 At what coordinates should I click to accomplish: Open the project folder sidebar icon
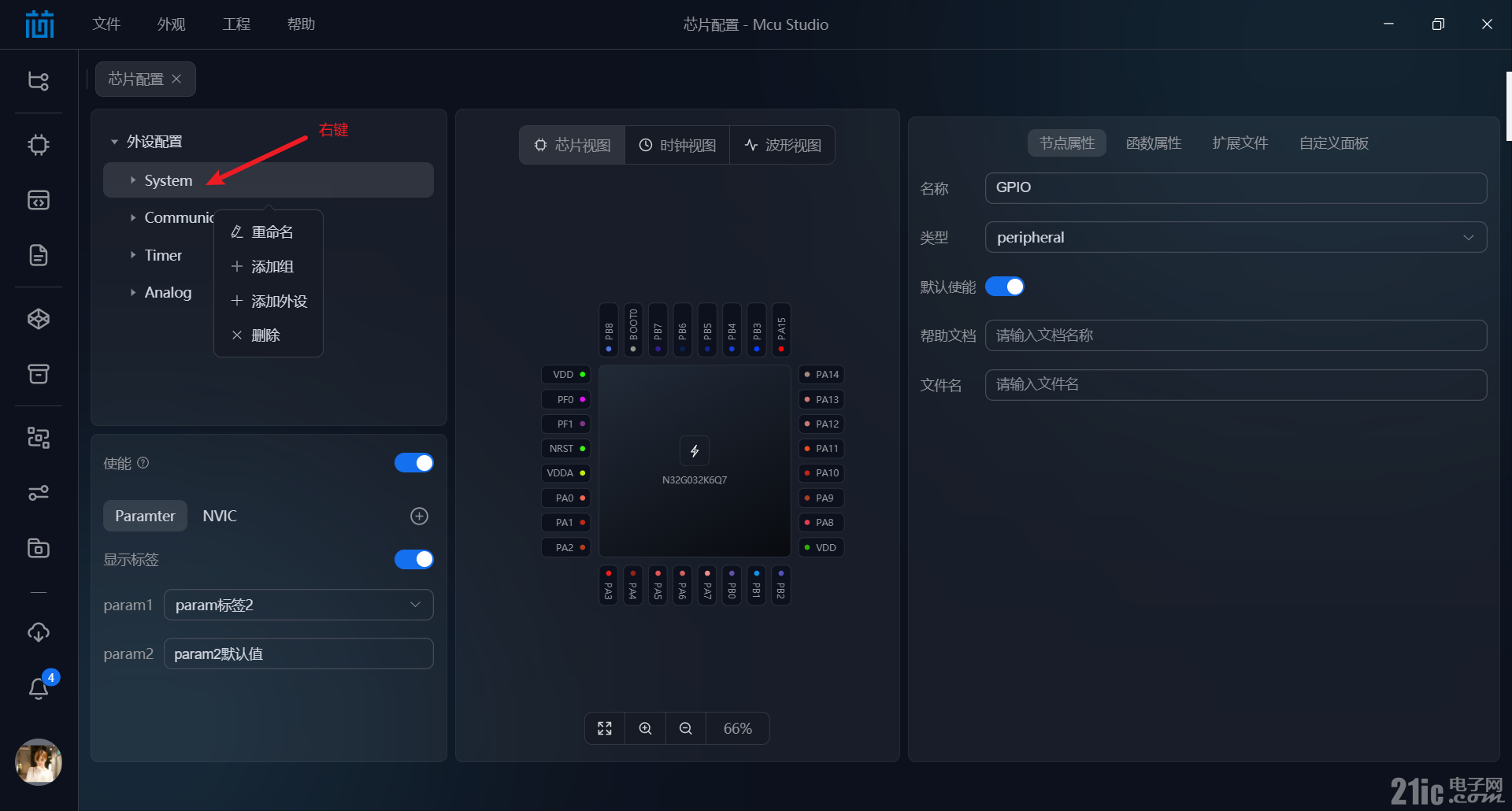(x=39, y=548)
